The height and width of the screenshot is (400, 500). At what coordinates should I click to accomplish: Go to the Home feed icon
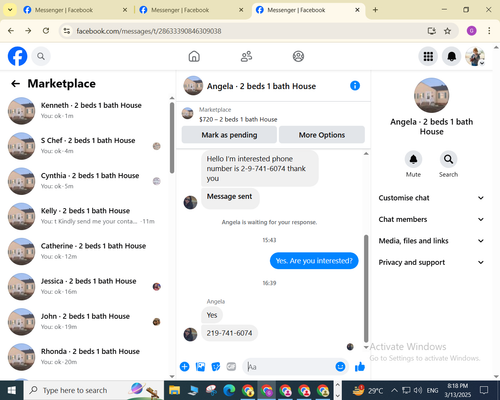194,56
